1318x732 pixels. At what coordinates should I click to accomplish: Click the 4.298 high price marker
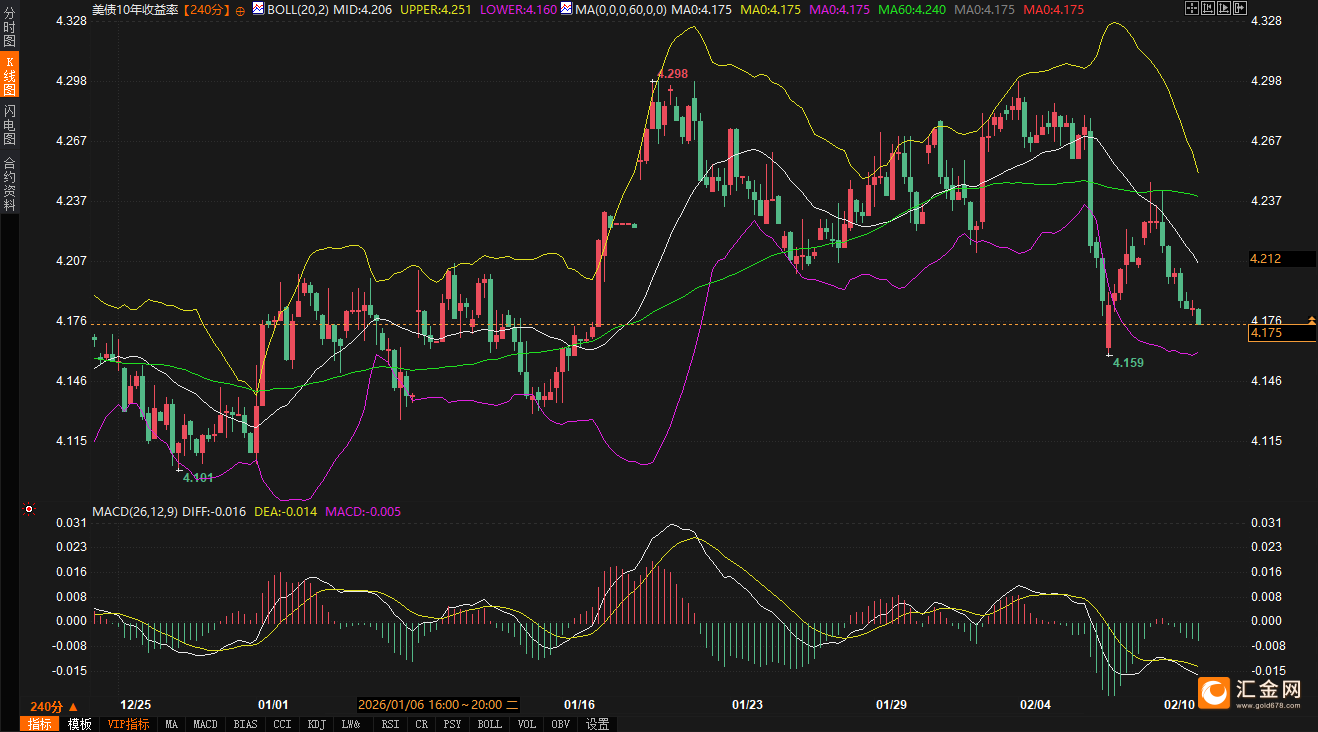[x=672, y=74]
